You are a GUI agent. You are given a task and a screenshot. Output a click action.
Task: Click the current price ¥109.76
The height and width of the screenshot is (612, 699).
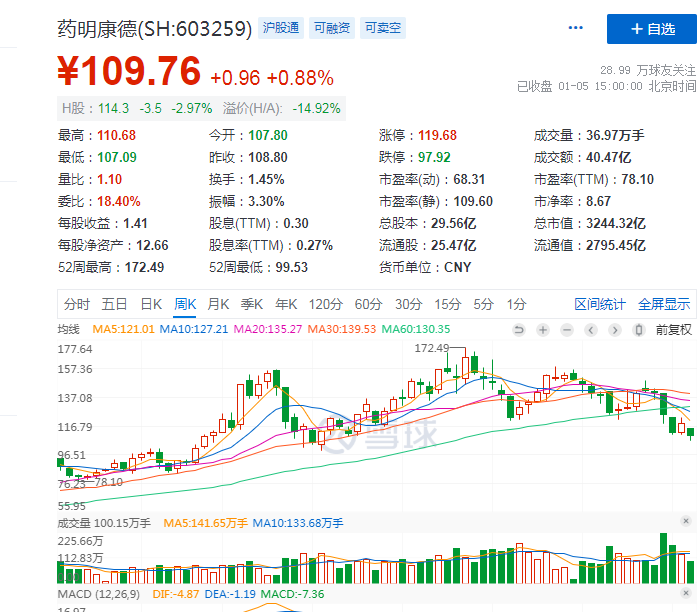click(x=129, y=70)
